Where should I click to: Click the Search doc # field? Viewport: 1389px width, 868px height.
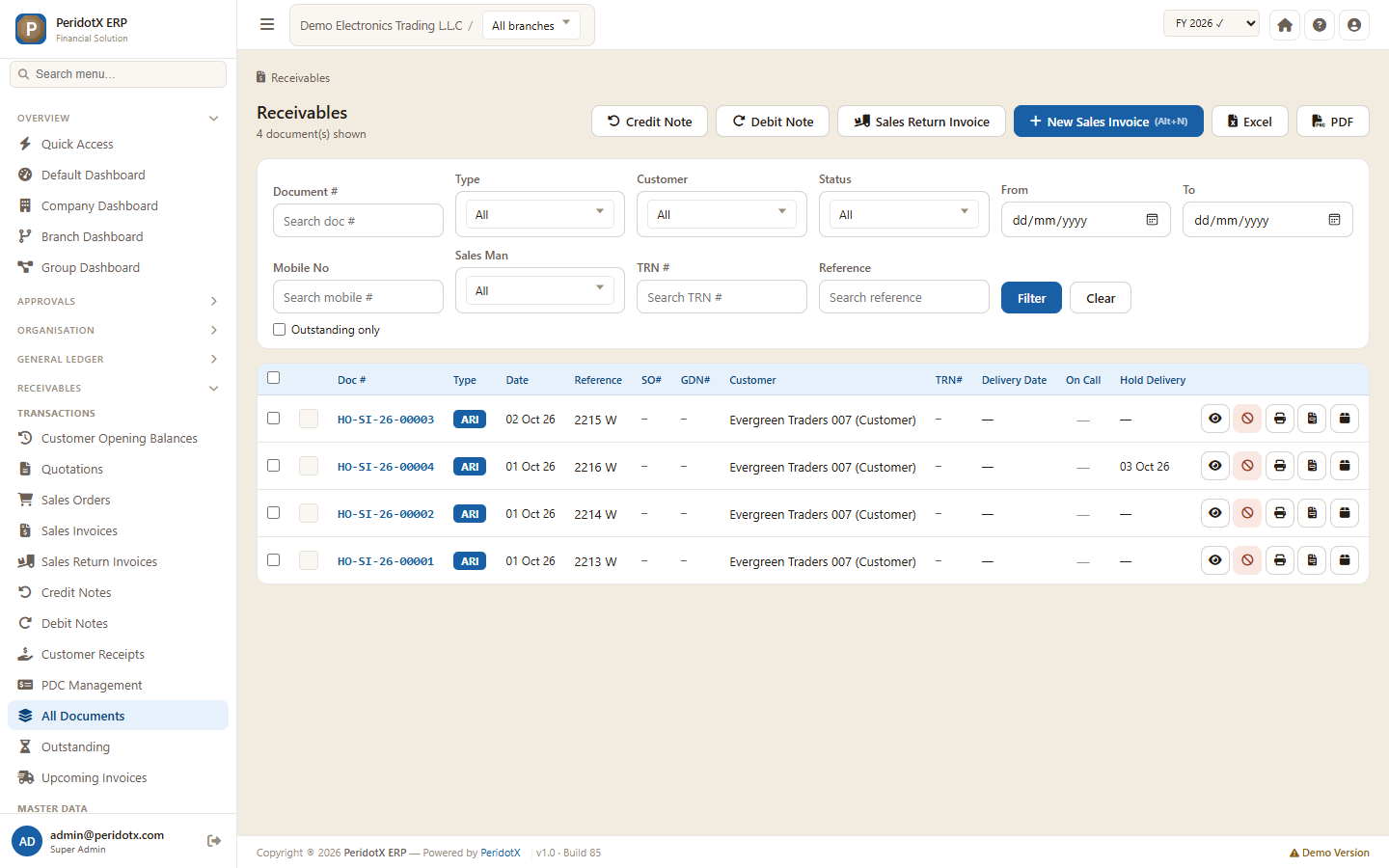click(x=358, y=221)
